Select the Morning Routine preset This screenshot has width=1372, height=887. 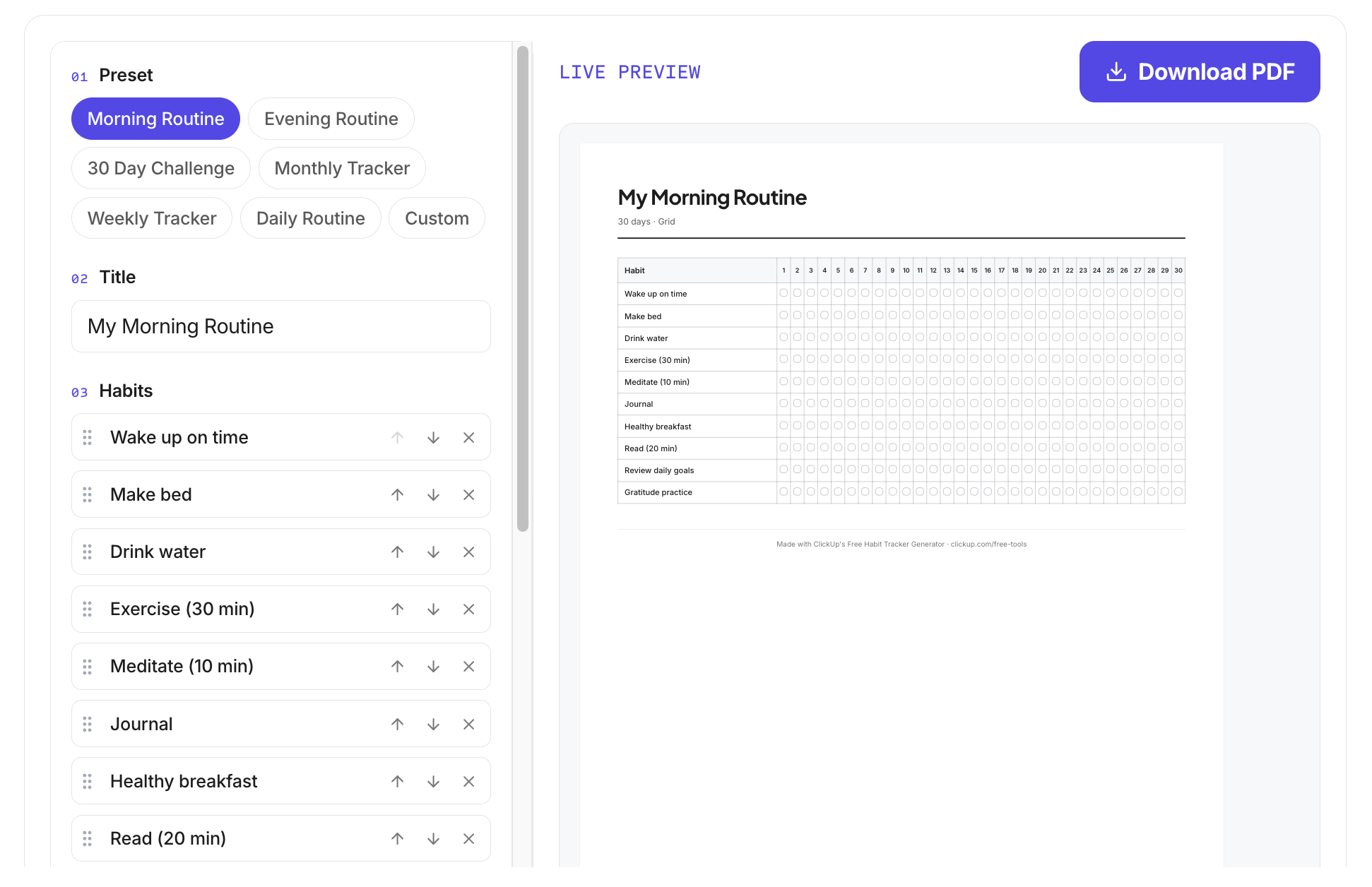156,119
